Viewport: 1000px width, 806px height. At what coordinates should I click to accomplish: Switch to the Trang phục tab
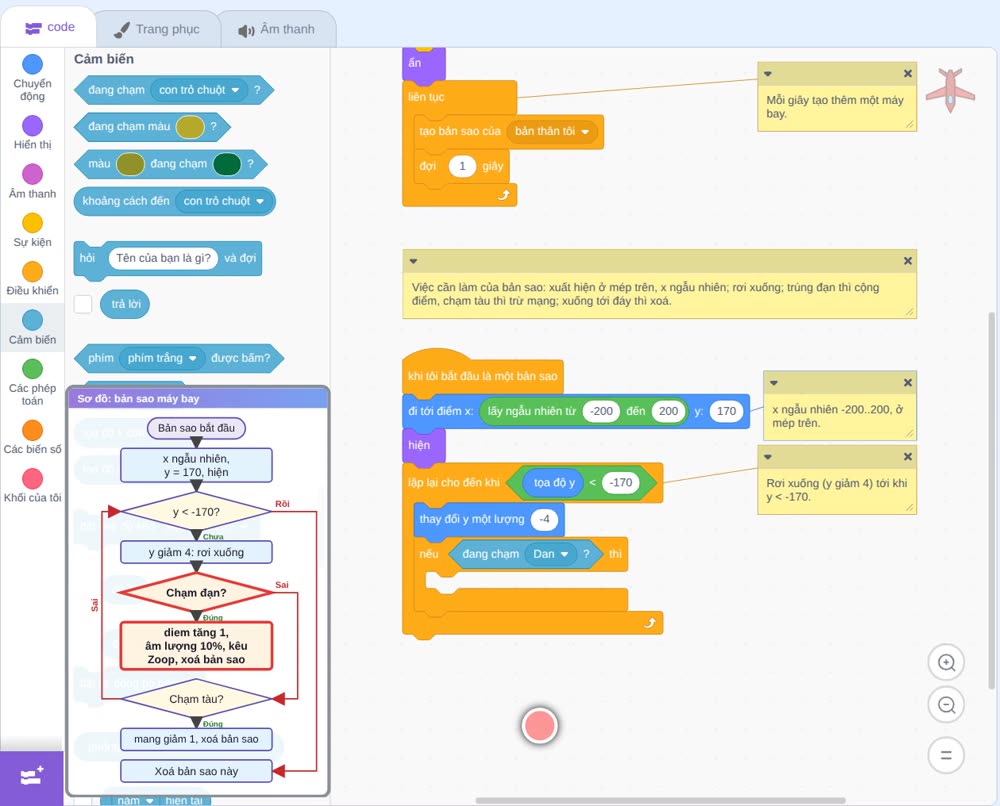[x=157, y=29]
